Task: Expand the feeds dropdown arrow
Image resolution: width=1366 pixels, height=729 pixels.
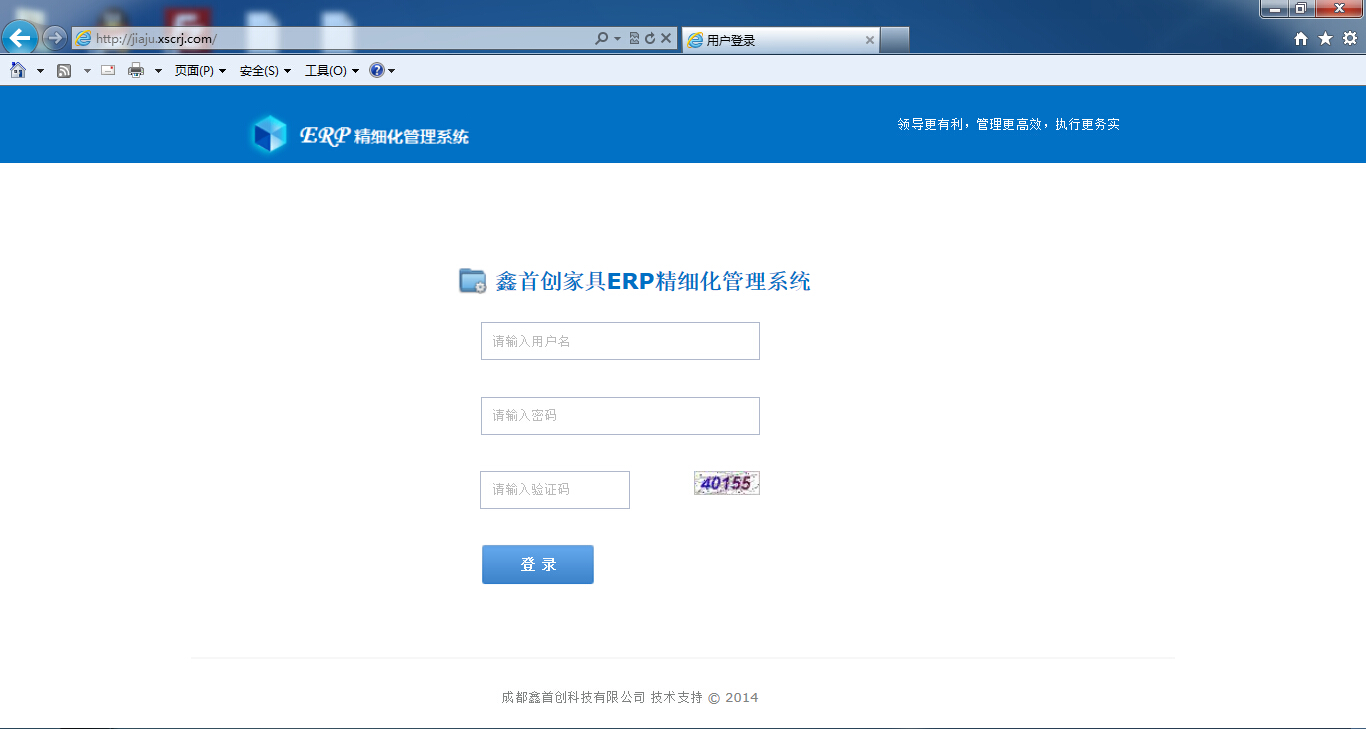Action: point(87,71)
